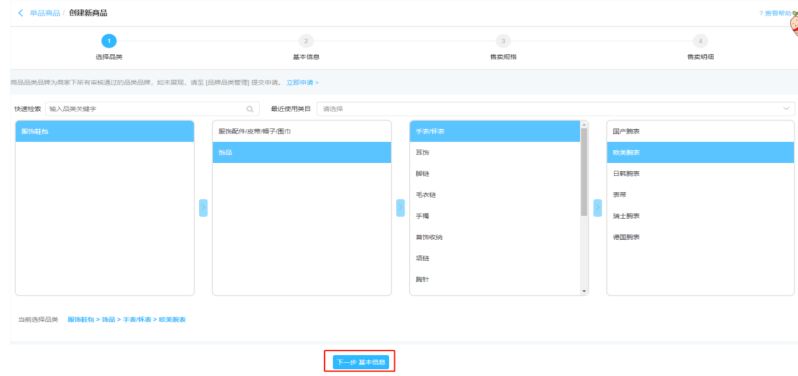798x376 pixels.
Task: Click the back arrow beside 单品商品
Action: coord(20,13)
